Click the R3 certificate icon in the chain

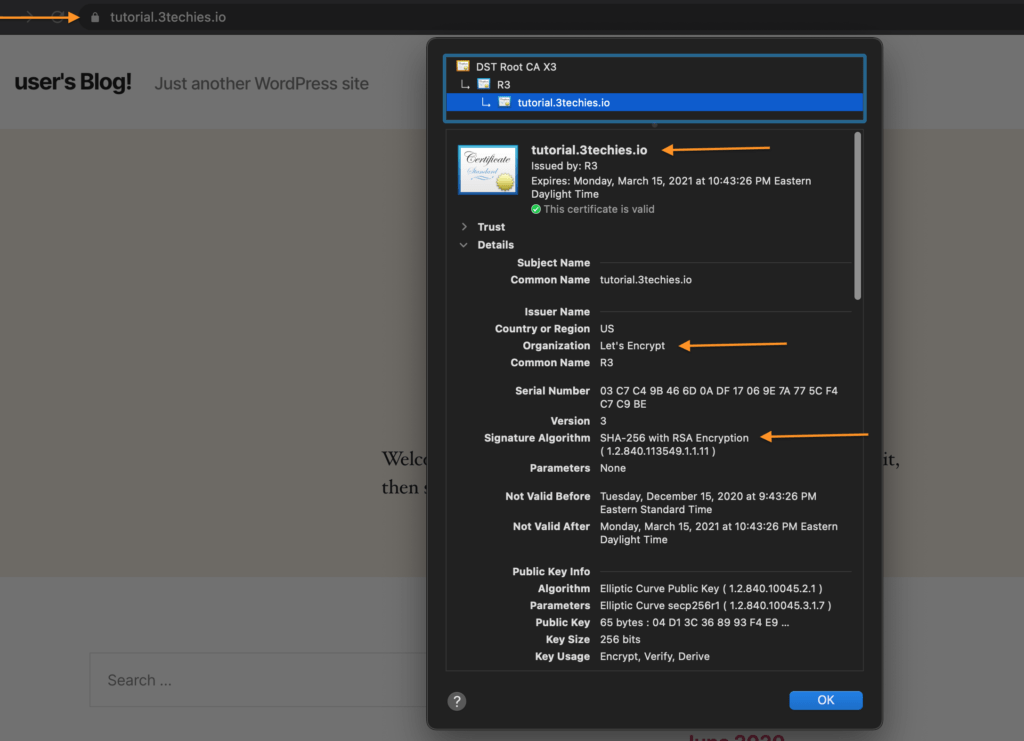coord(484,85)
